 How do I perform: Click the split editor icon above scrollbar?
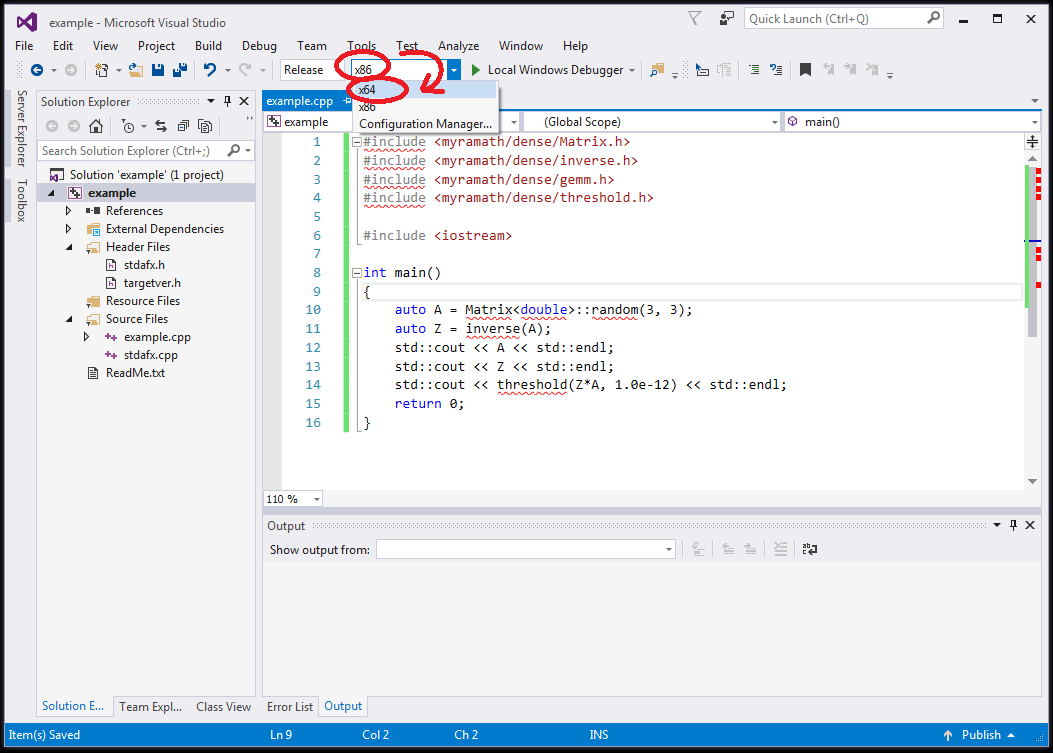1033,142
